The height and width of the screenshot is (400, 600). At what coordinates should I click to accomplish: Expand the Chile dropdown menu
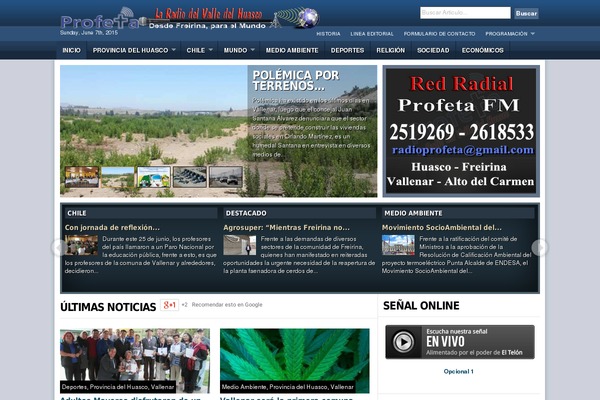(x=199, y=50)
